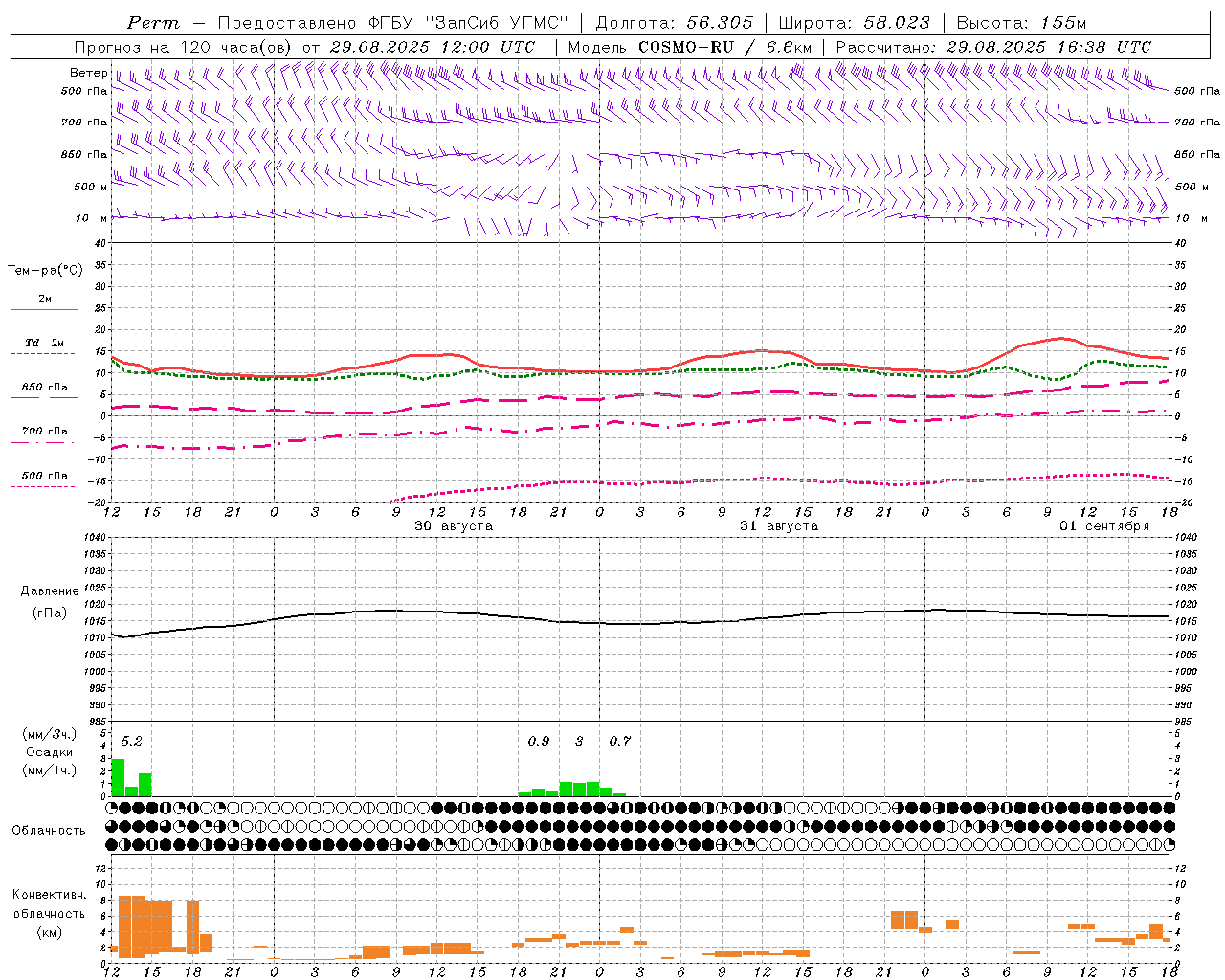Select the "Высота: 155м" elevation text
The image size is (1225, 980).
tap(1022, 23)
